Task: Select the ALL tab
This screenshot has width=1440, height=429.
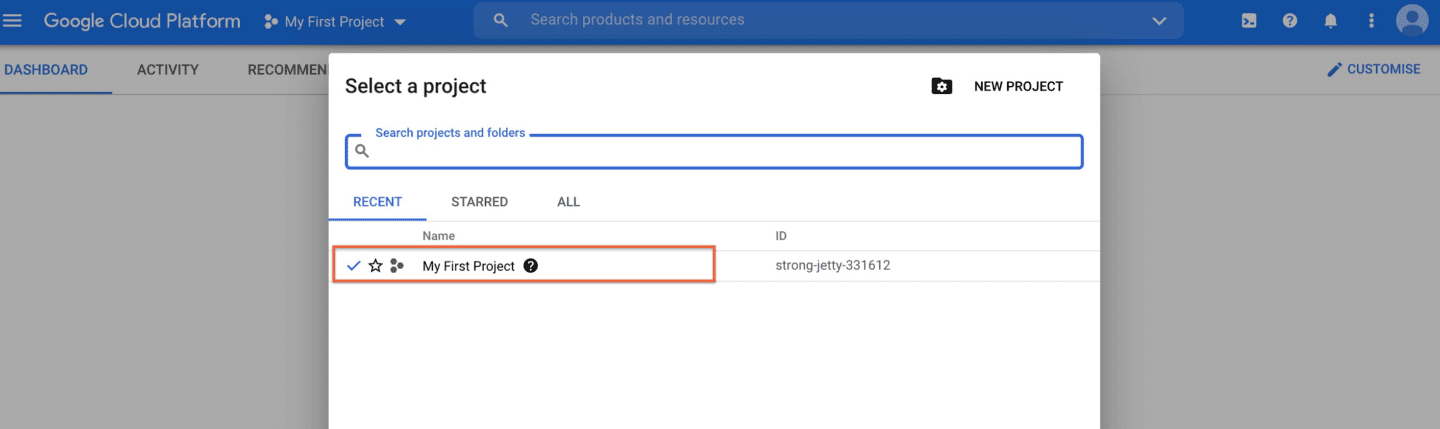Action: pos(568,202)
